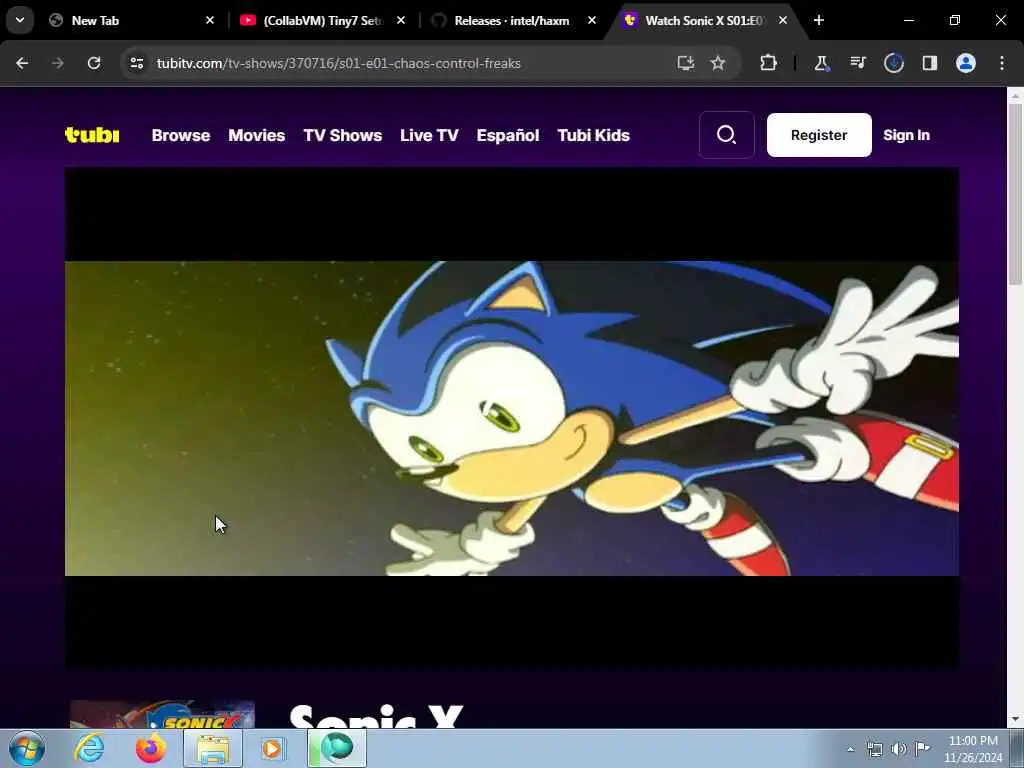Open TV Shows section
The width and height of the screenshot is (1024, 768).
tap(343, 135)
